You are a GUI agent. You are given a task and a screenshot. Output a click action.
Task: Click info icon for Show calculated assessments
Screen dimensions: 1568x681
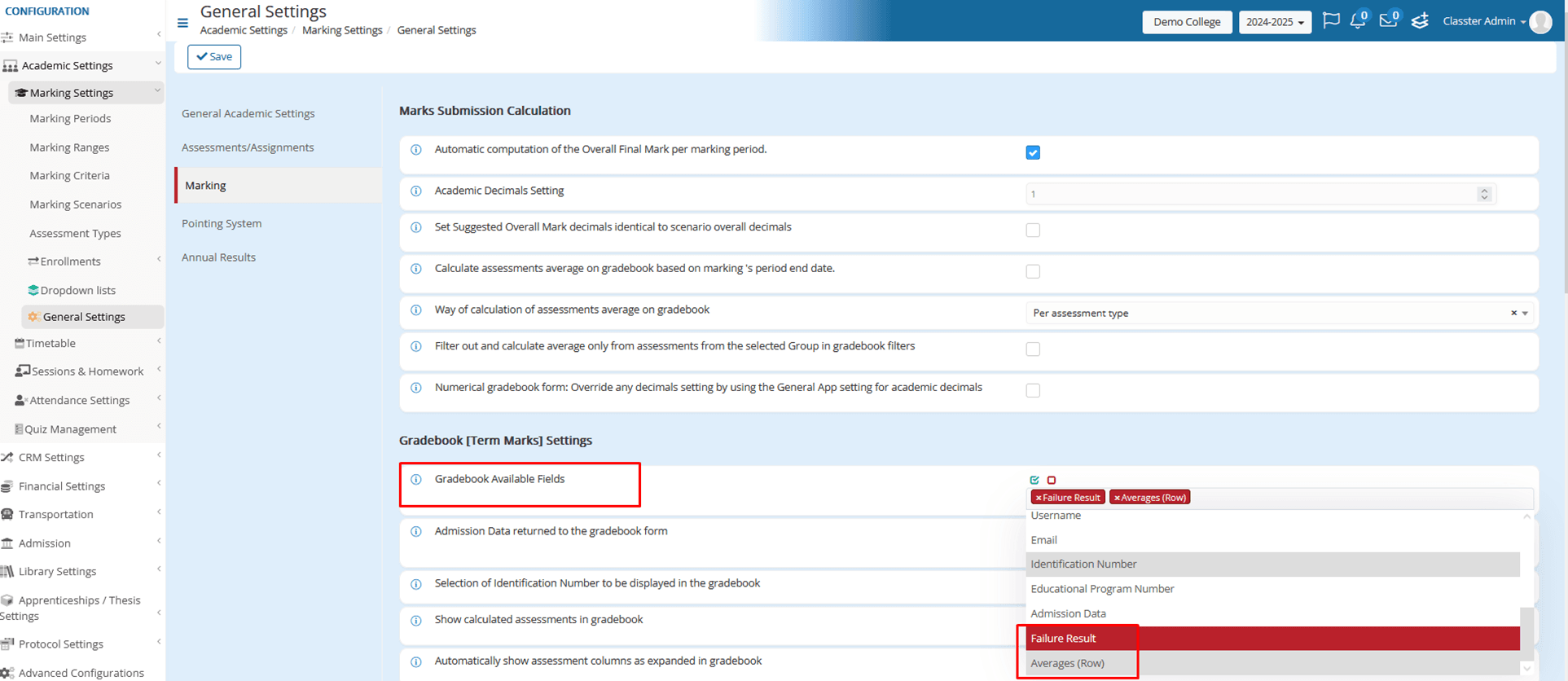pyautogui.click(x=416, y=621)
